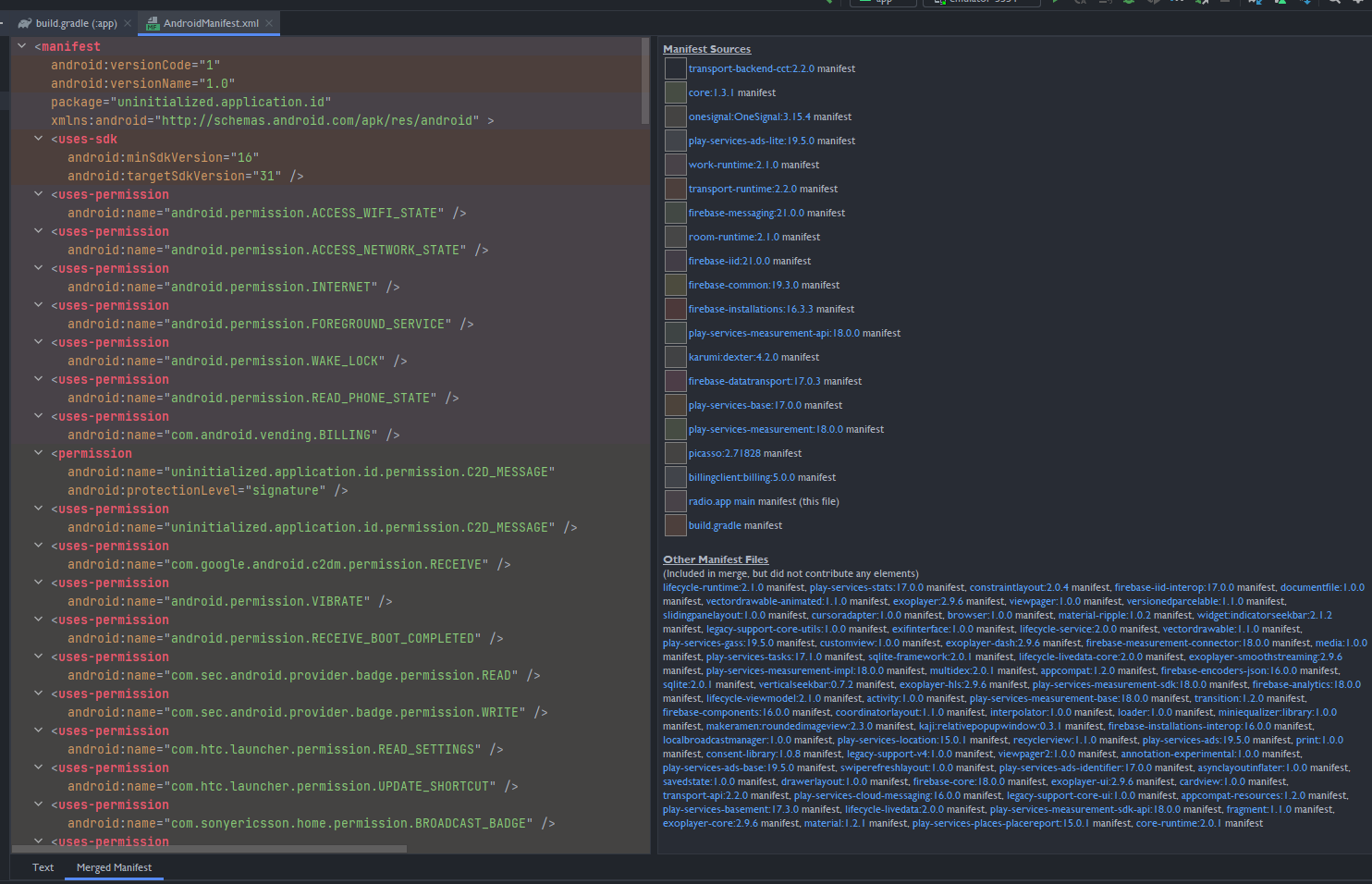Open the play-services-base:17.0.0 link
This screenshot has height=884, width=1372.
click(744, 405)
